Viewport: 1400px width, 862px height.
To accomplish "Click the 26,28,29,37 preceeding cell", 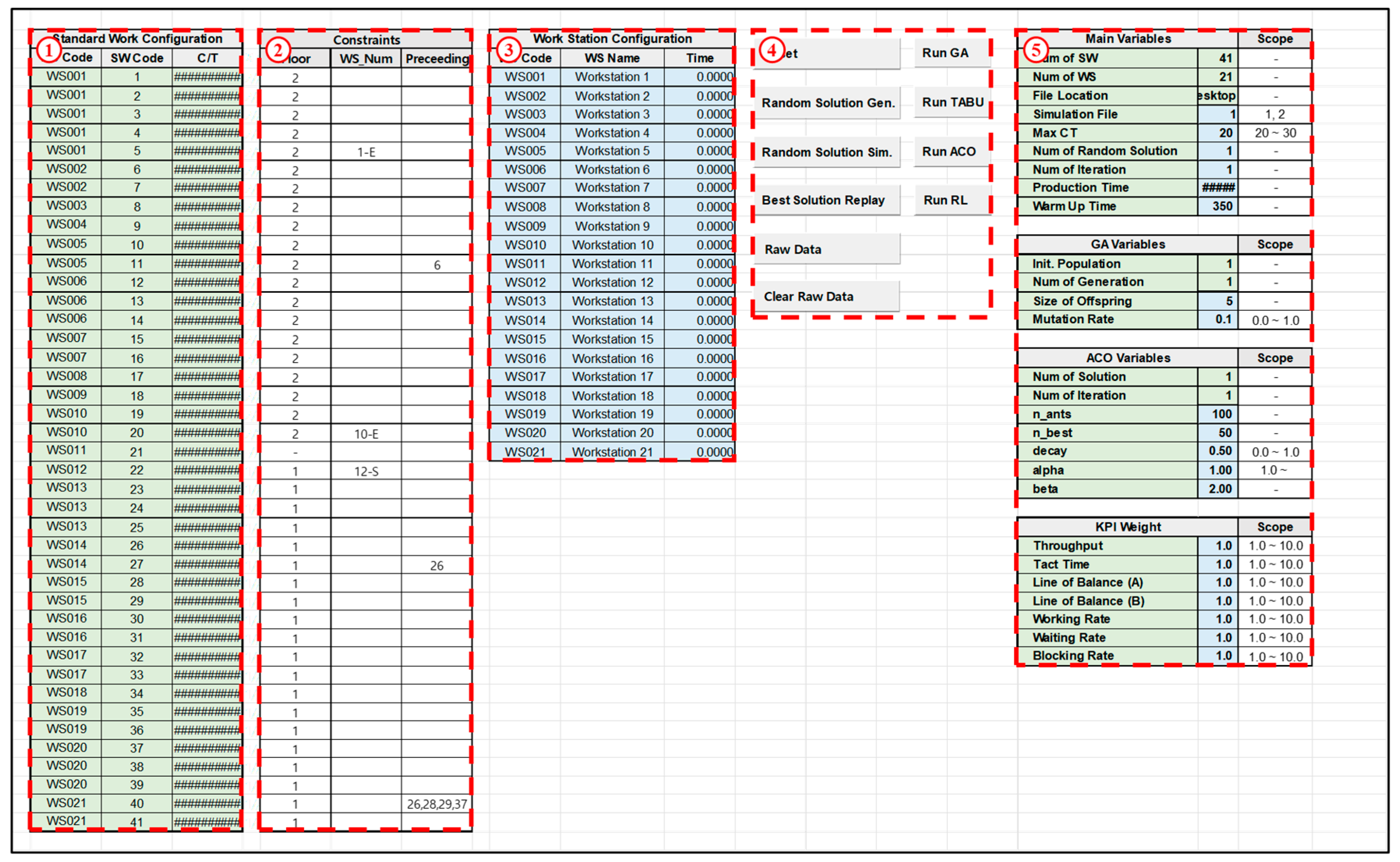I will [x=436, y=804].
